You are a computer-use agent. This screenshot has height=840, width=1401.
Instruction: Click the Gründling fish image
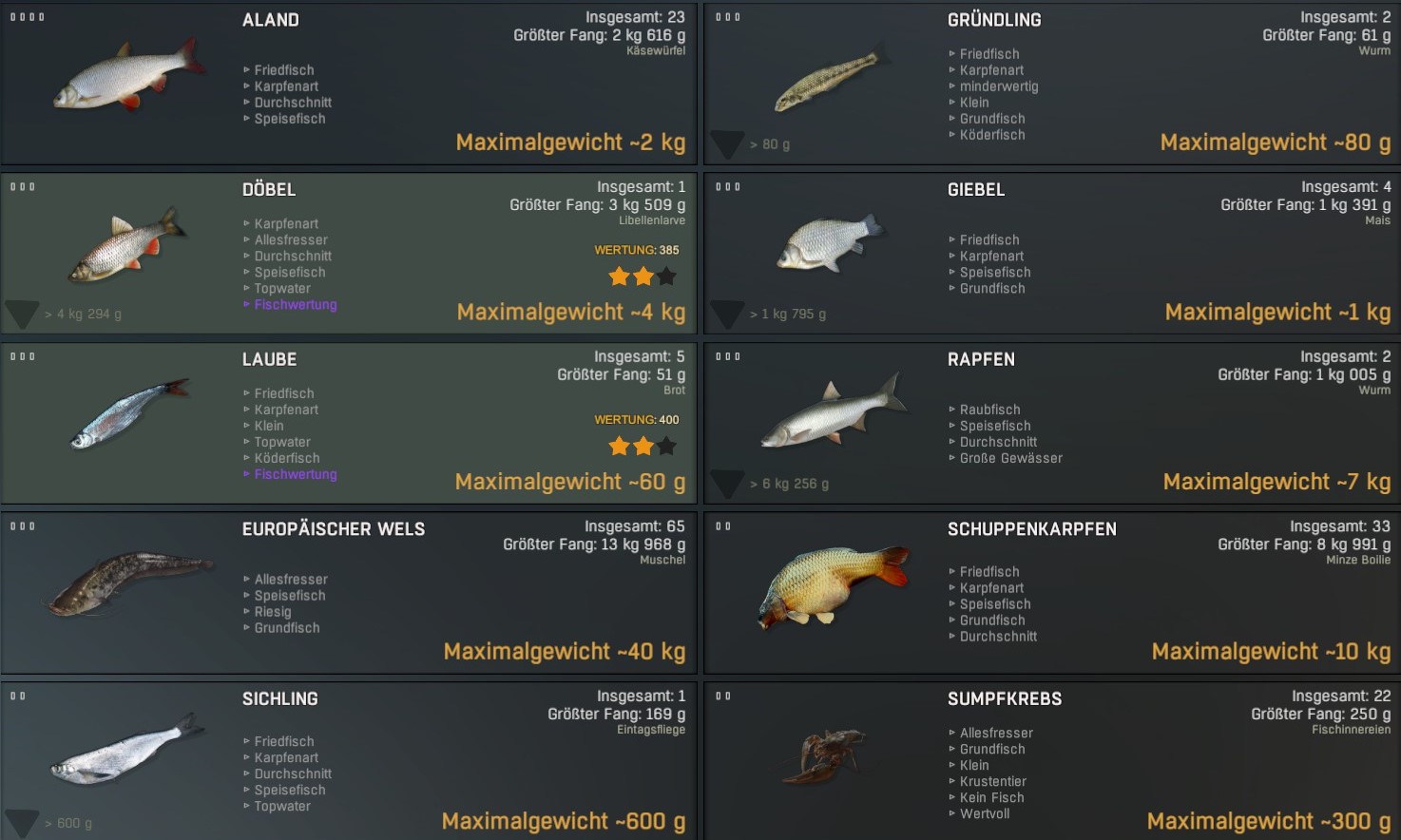833,80
